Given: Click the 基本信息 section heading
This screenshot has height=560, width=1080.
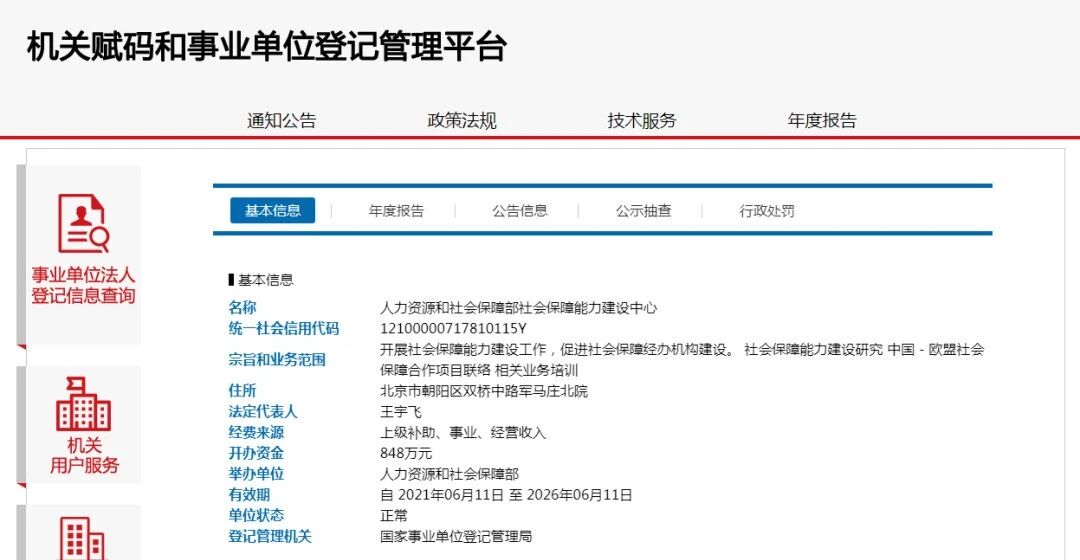Looking at the screenshot, I should point(266,280).
